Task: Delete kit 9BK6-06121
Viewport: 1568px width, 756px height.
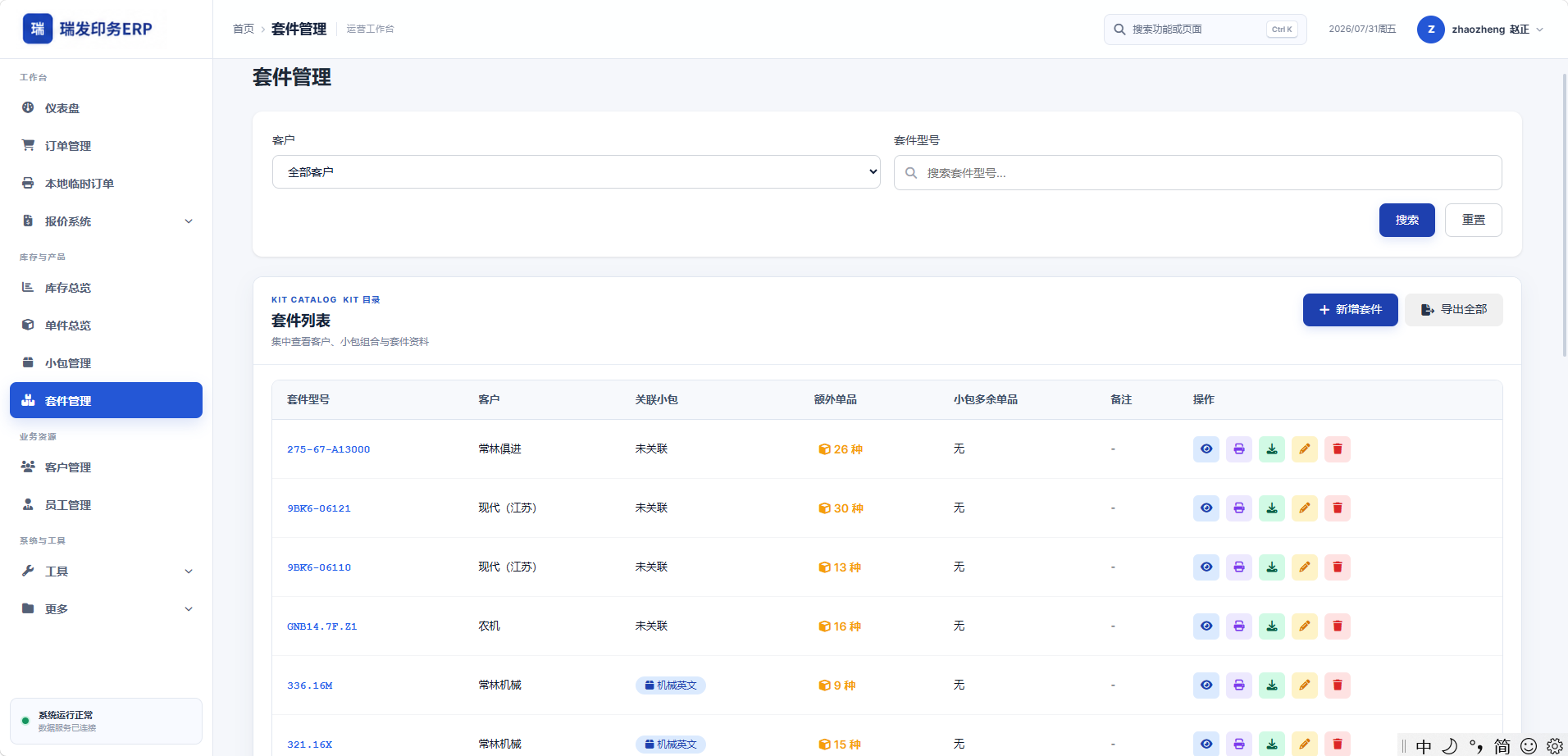Action: point(1338,508)
